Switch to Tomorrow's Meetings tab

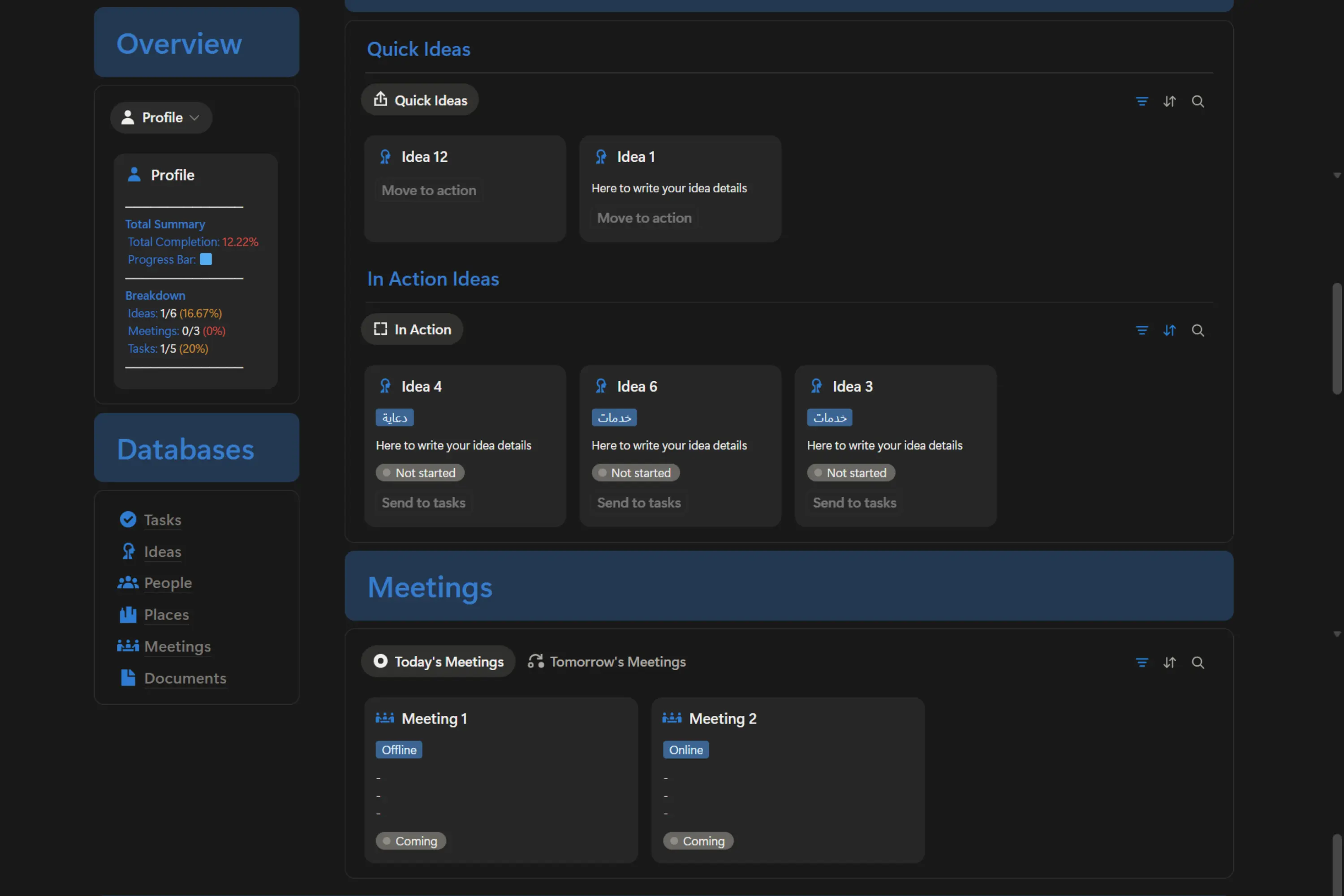[x=606, y=662]
